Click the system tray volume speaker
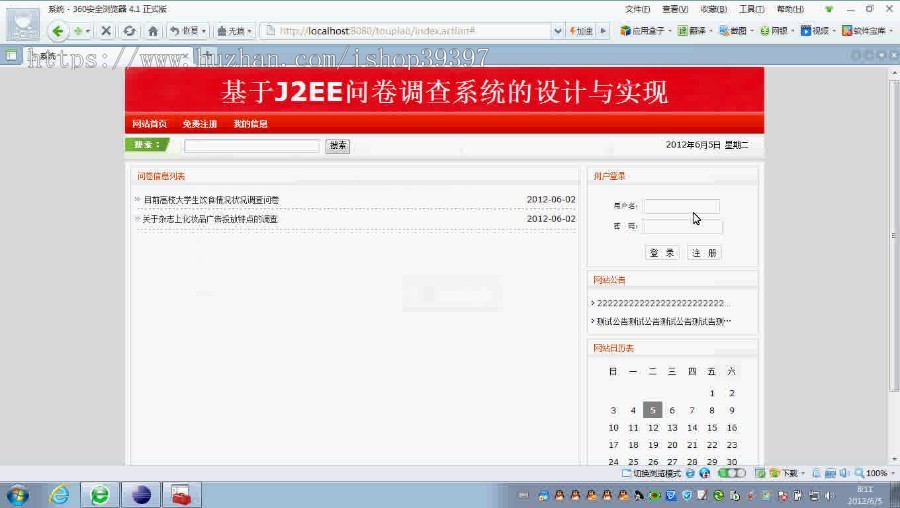Viewport: 900px width, 508px height. (829, 495)
